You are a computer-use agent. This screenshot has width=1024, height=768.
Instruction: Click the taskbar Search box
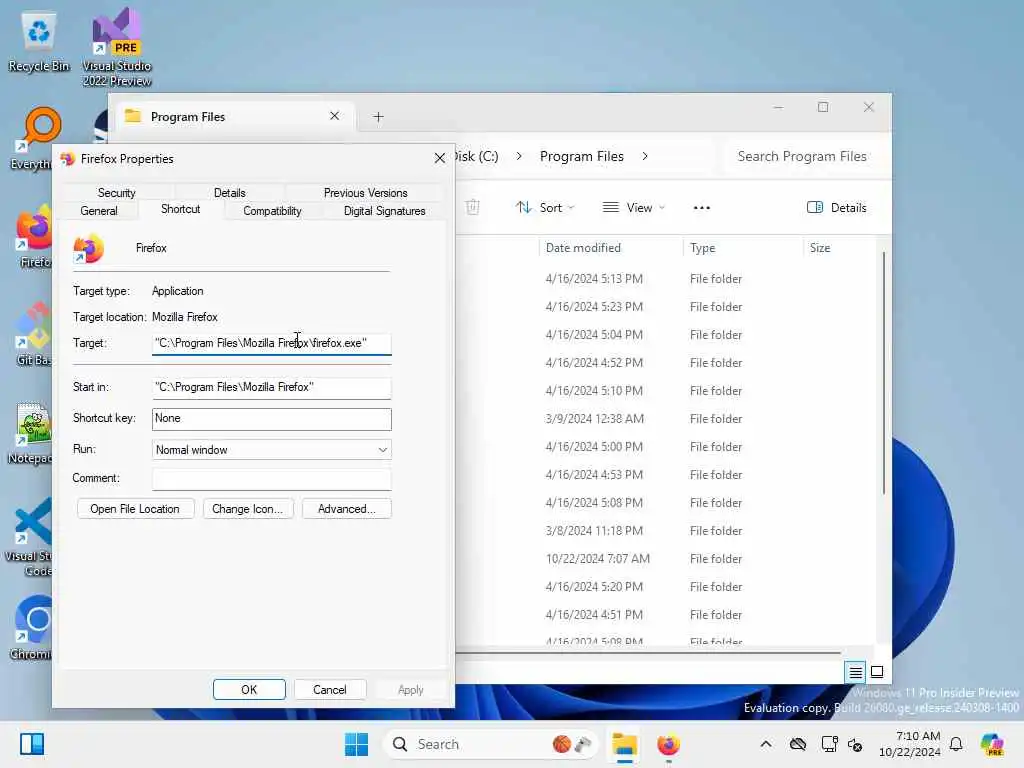click(491, 744)
